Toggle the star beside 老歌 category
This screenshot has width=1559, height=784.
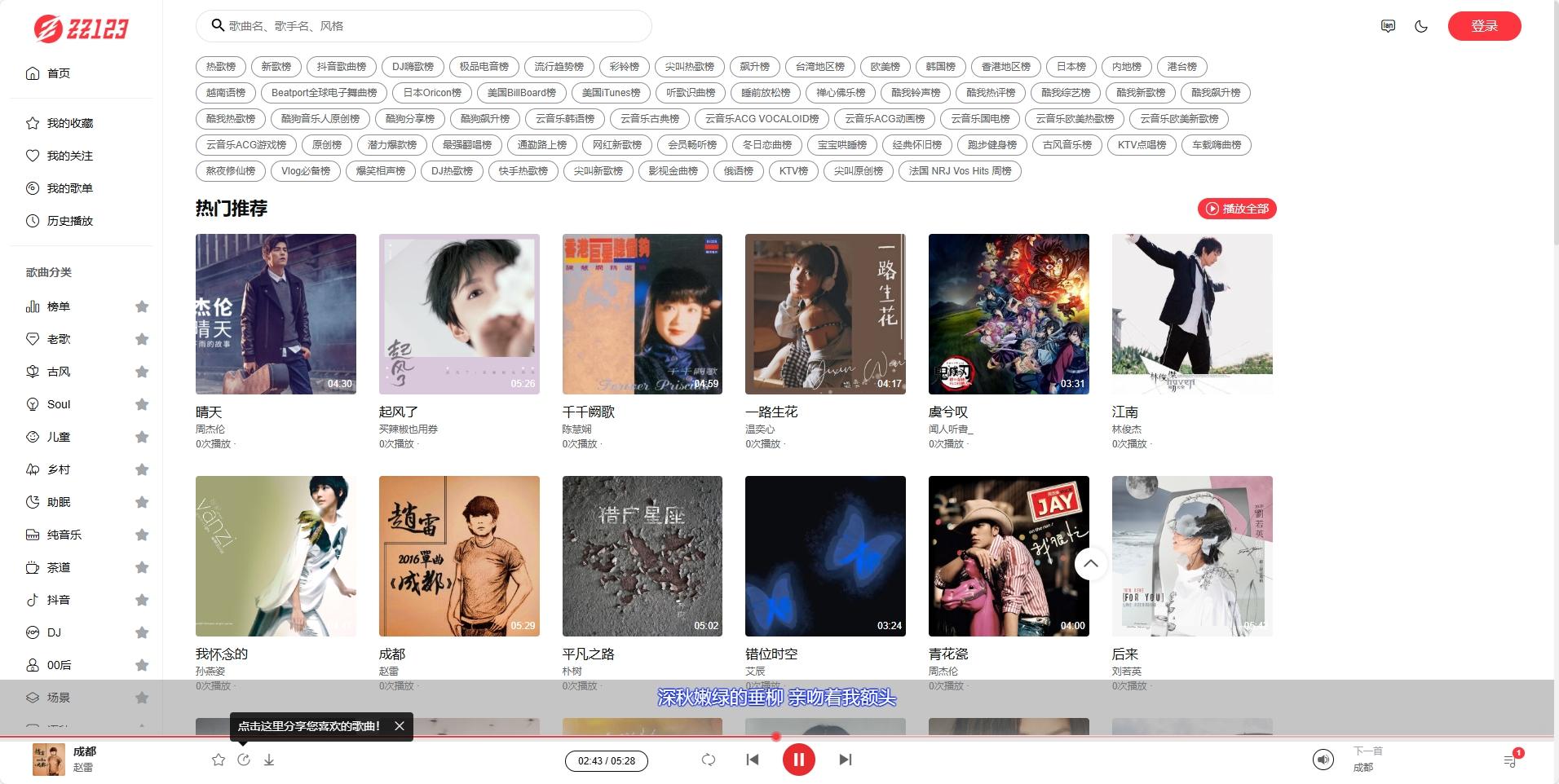(x=142, y=339)
